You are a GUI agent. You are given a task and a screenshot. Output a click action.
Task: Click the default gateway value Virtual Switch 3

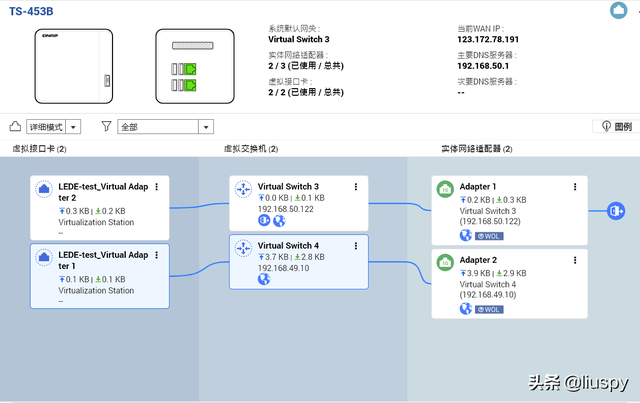tap(299, 40)
